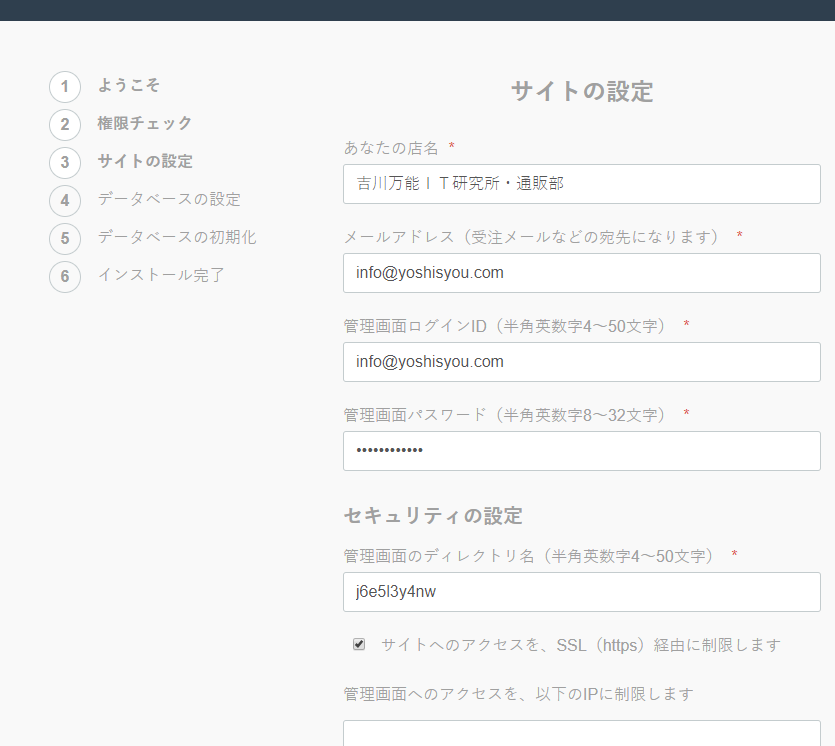Click the セキュリティの設定 section heading
The image size is (835, 746).
(433, 516)
